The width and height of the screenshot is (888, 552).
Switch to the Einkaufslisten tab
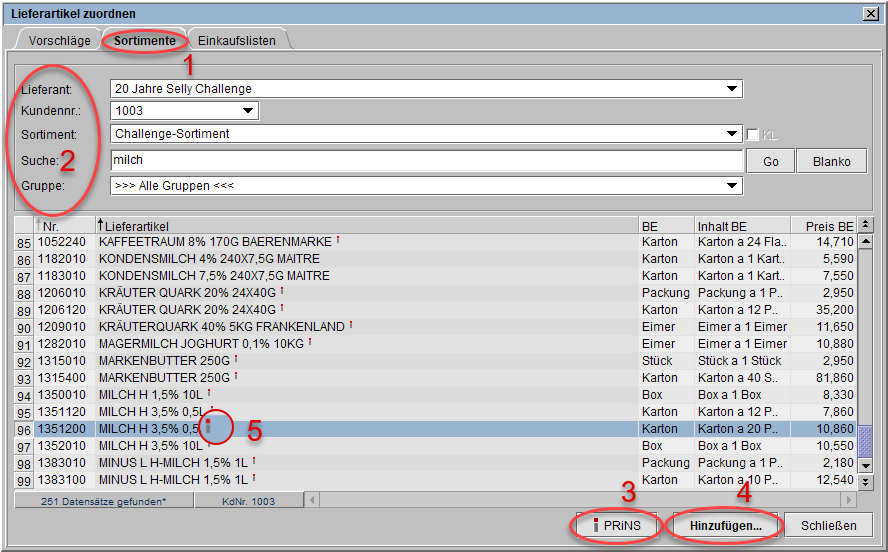[237, 41]
